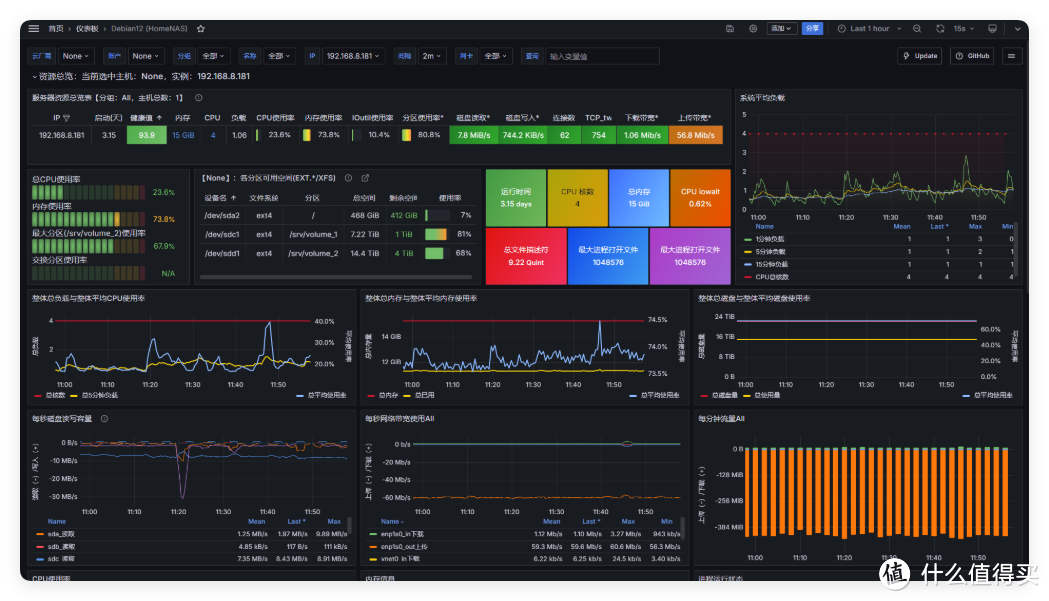Toggle the 总已用 memory legend series

pos(424,396)
